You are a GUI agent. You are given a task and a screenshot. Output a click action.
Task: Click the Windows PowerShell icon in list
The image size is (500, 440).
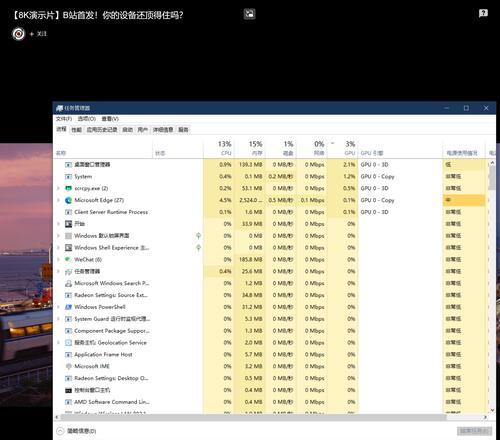(x=68, y=307)
